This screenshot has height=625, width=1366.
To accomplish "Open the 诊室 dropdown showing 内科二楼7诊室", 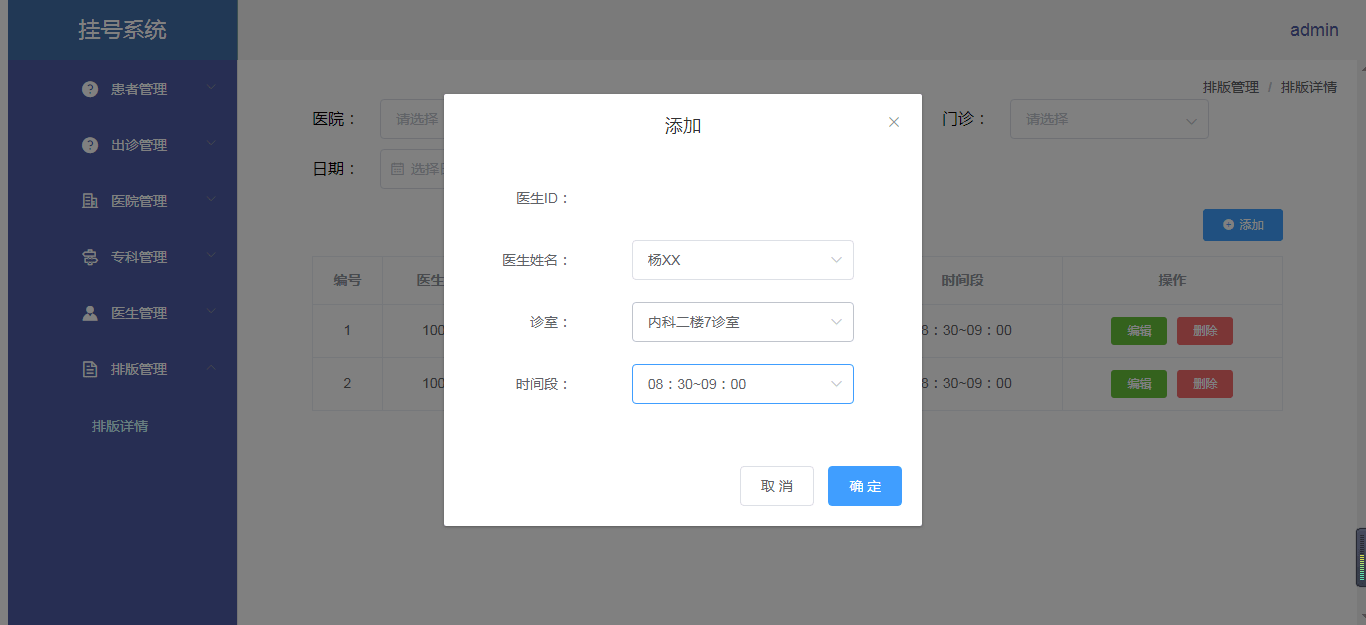I will 742,322.
